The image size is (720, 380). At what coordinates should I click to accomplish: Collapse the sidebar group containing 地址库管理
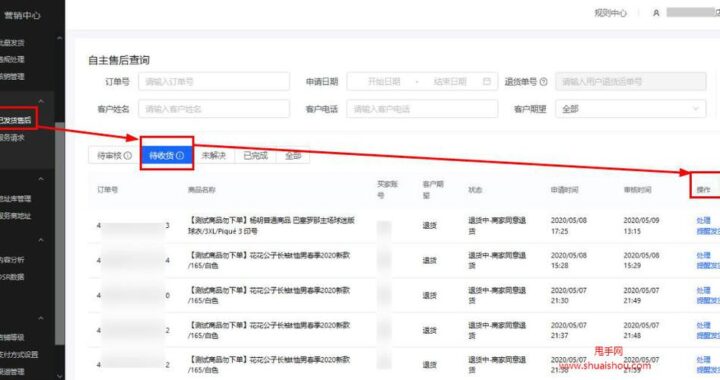(x=41, y=179)
